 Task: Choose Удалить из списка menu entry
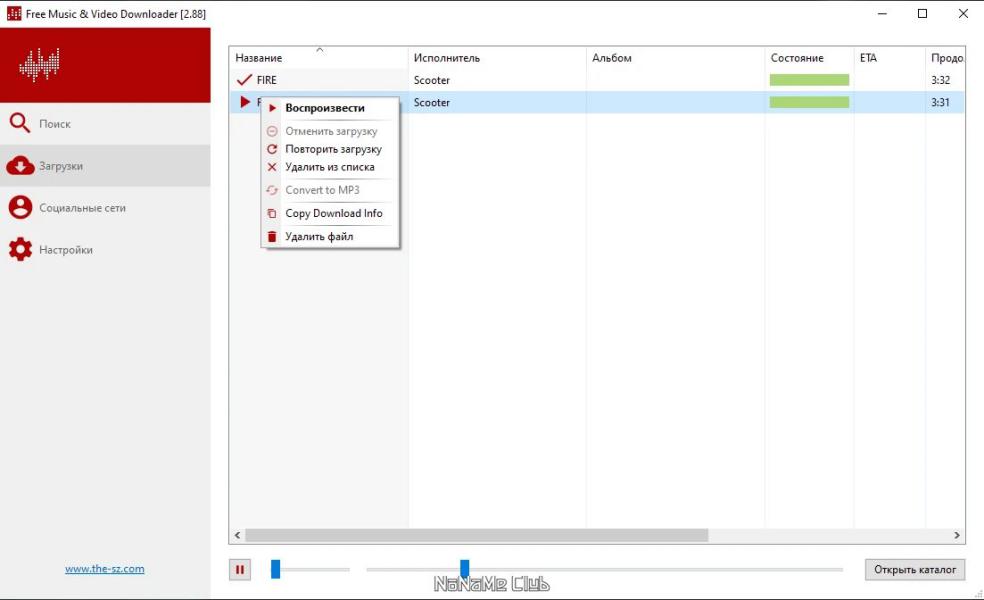[x=330, y=167]
